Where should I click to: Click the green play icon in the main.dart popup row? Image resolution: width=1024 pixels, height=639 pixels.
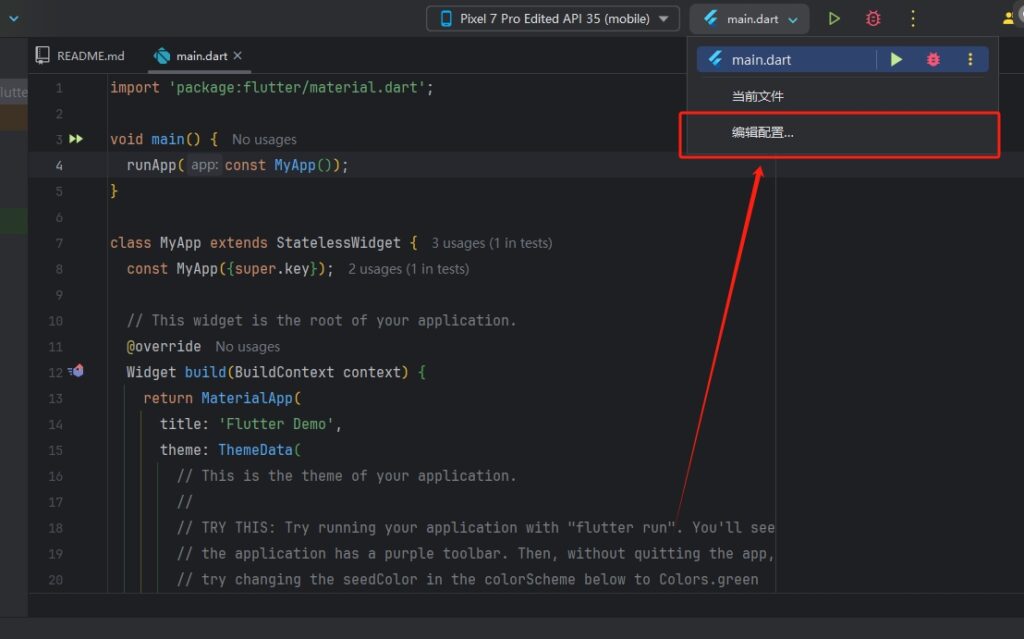tap(896, 59)
